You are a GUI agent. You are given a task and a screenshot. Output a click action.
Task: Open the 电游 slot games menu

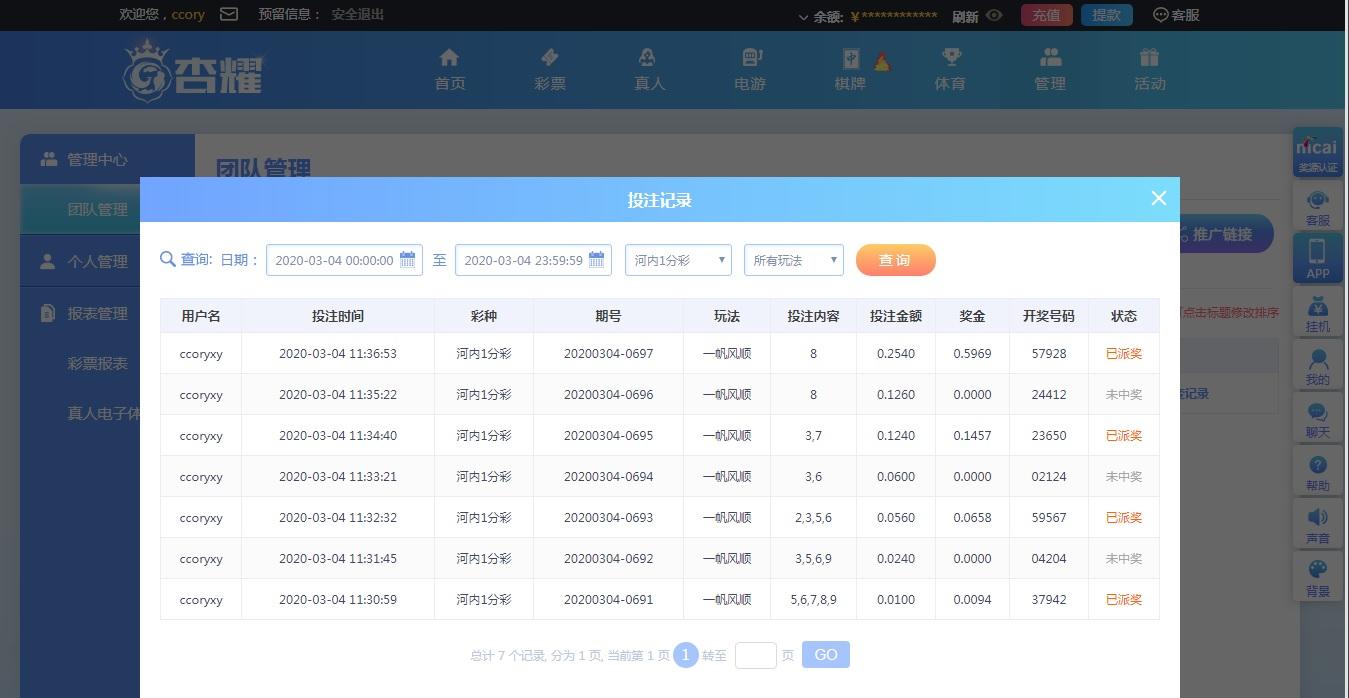coord(749,70)
